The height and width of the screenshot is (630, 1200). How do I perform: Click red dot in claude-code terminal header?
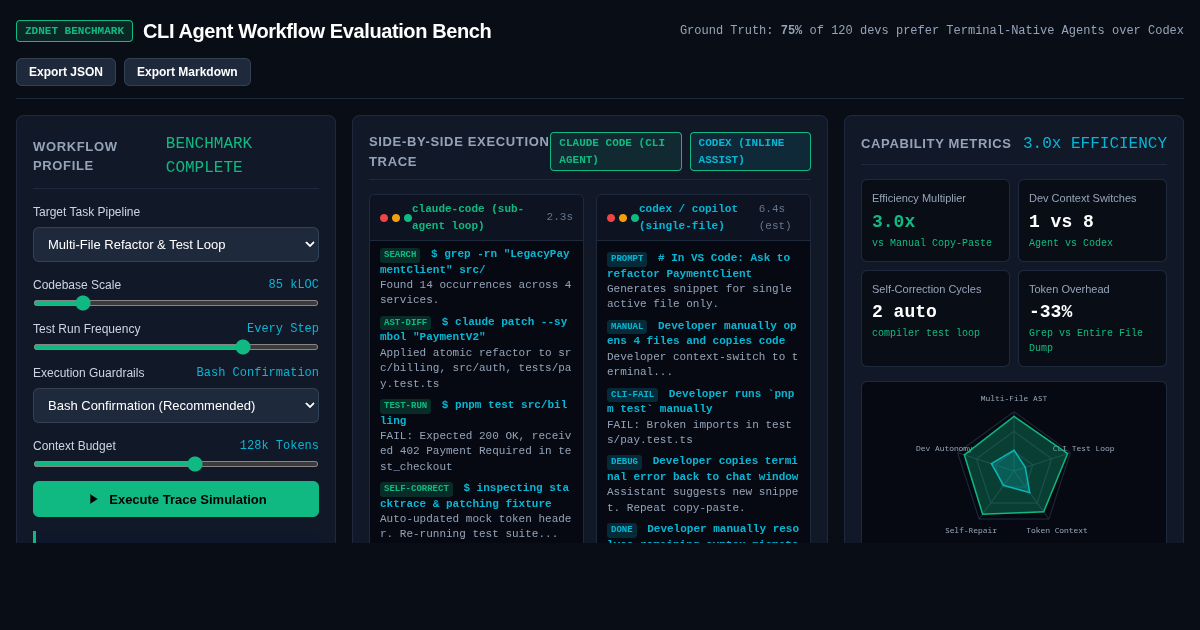[x=384, y=218]
